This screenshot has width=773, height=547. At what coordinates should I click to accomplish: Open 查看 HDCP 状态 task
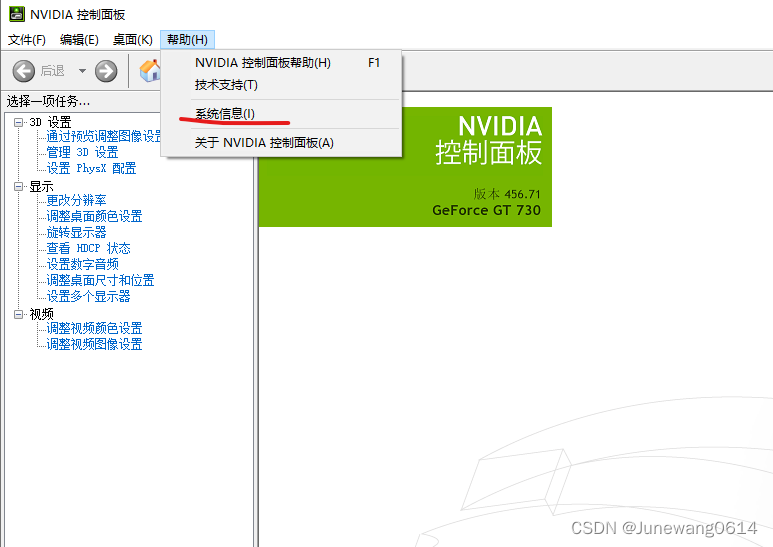(x=88, y=248)
